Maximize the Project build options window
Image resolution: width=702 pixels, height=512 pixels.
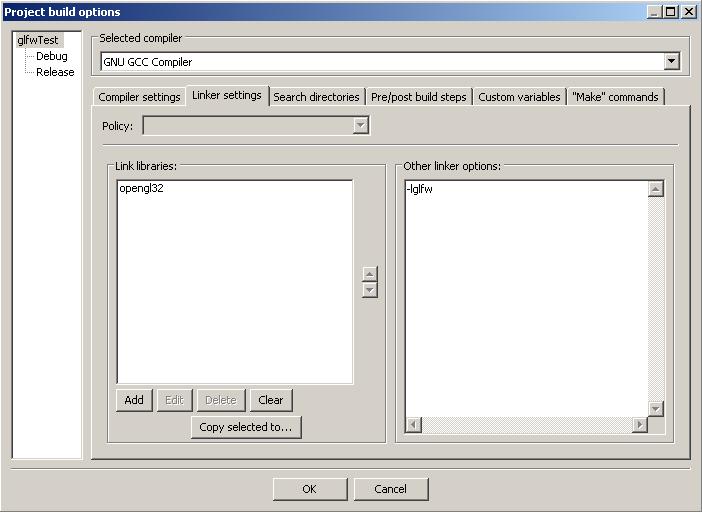point(671,12)
